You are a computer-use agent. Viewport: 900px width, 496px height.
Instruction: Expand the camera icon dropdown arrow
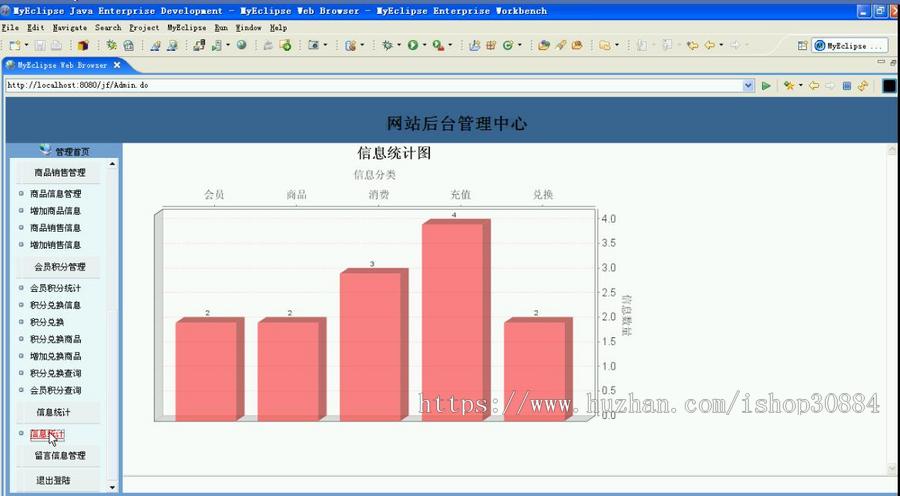(x=325, y=45)
